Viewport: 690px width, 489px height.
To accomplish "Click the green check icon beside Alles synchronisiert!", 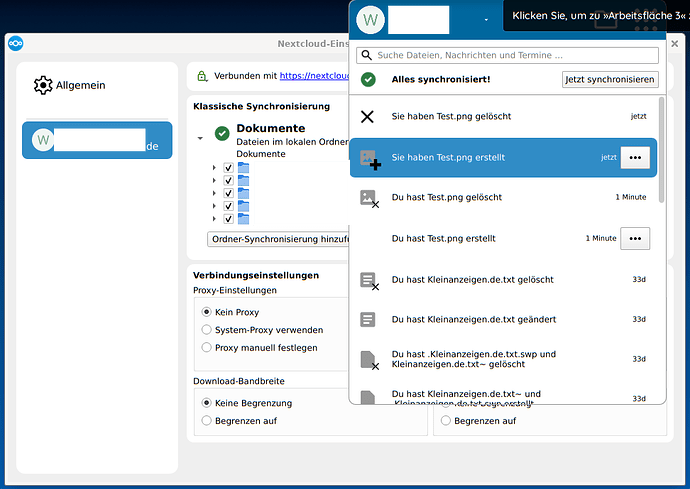I will pyautogui.click(x=368, y=79).
